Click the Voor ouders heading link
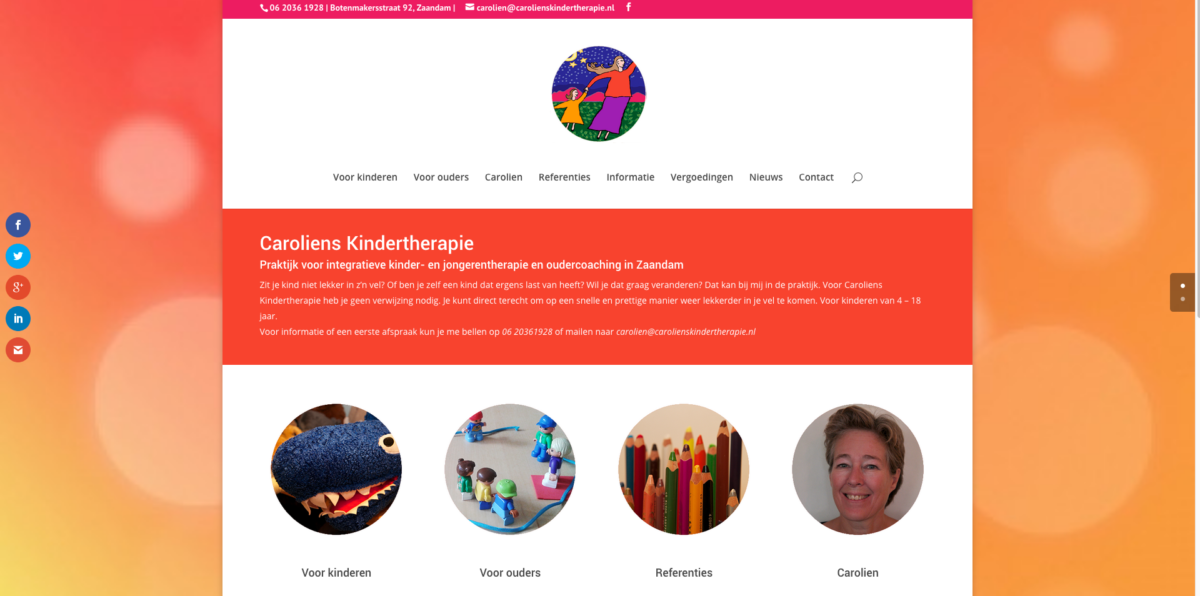Screen dimensions: 1200x596 (510, 573)
